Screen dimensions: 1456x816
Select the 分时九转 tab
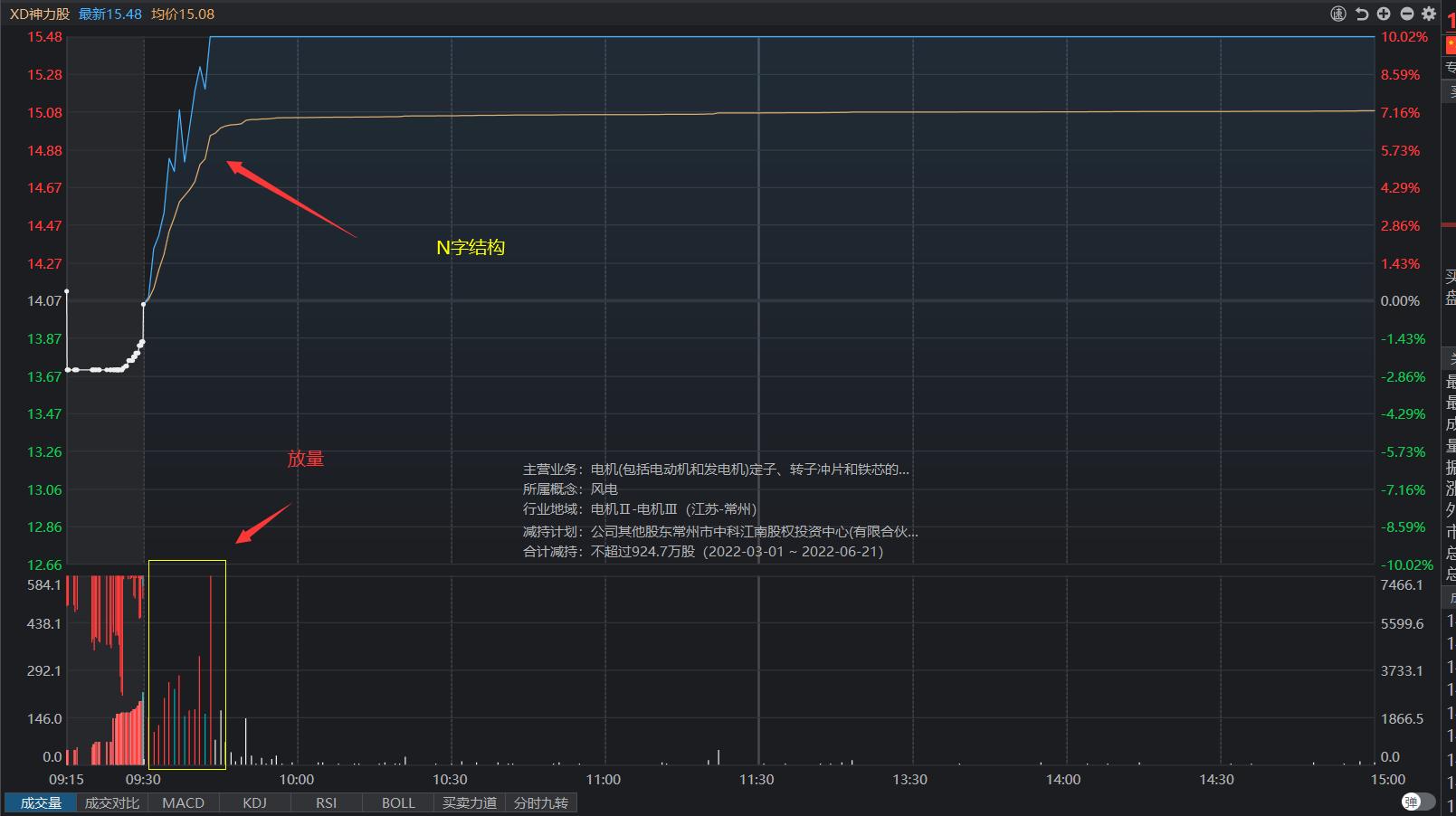tap(541, 803)
